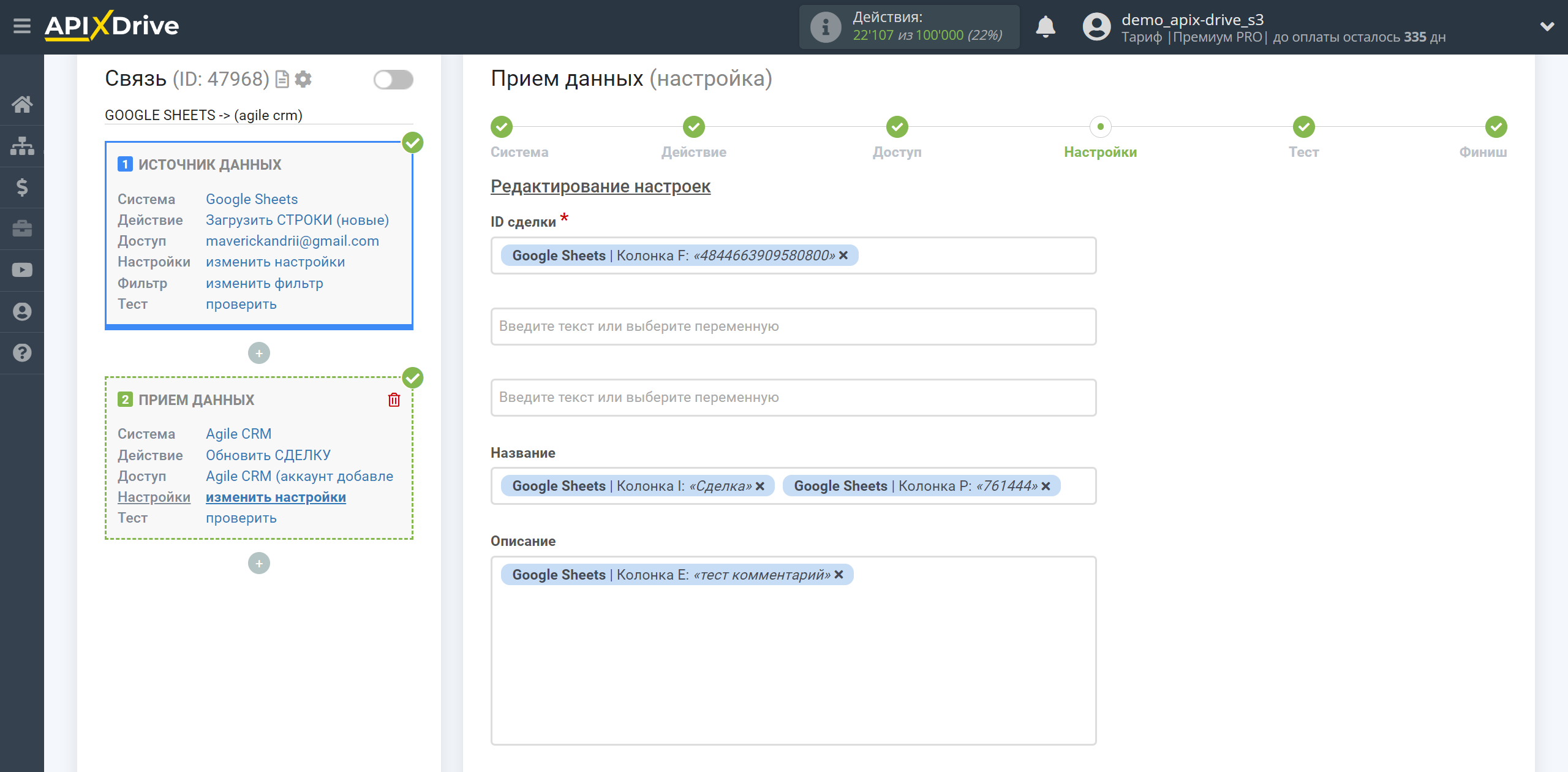Click receiver проверить test link

click(241, 518)
